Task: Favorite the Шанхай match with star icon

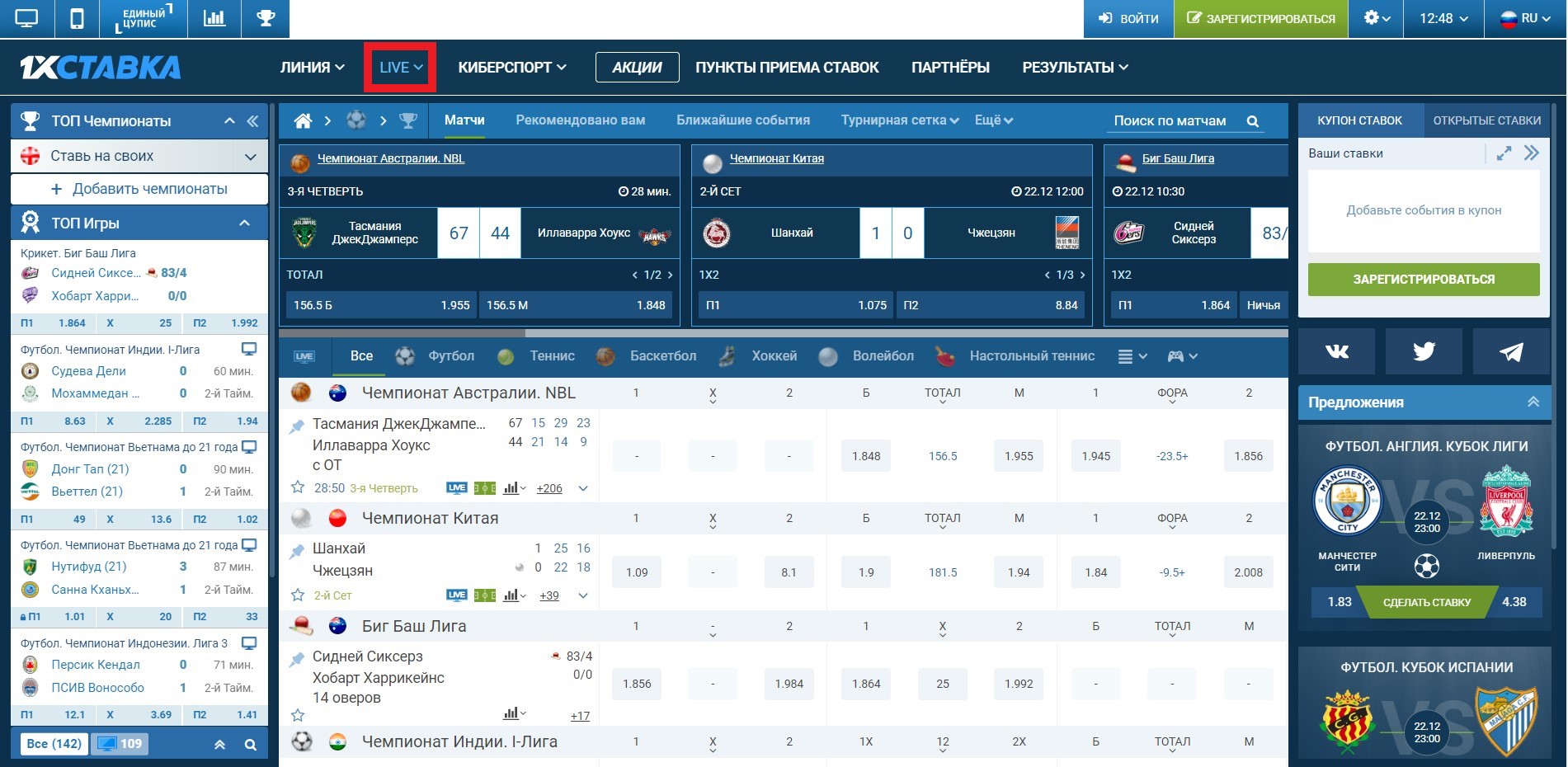Action: 298,595
